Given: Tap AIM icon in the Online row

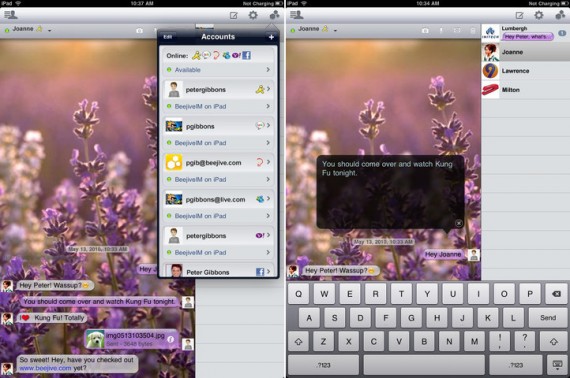Looking at the screenshot, I should click(196, 55).
